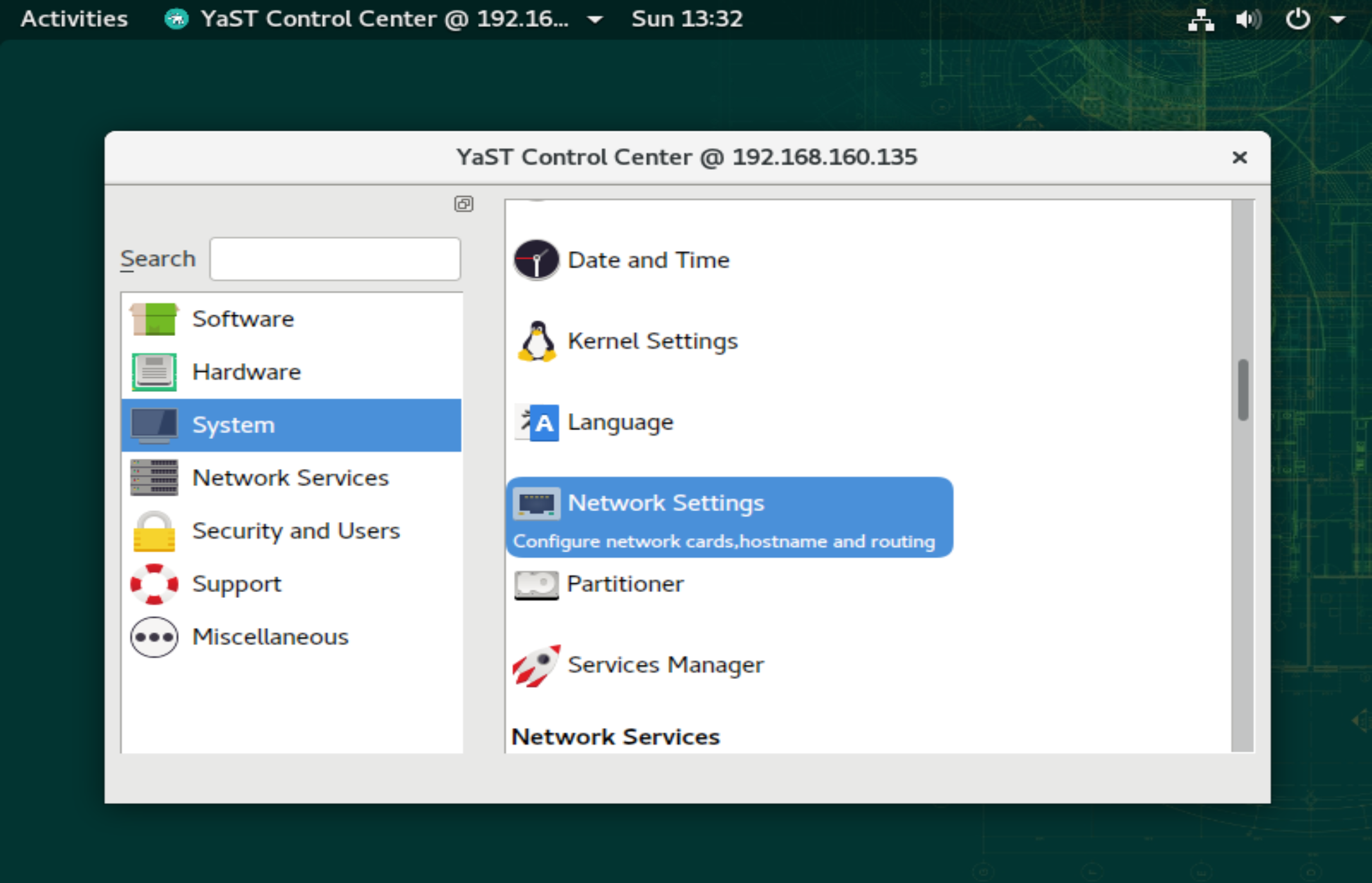Open the clock and calendar in top bar
The height and width of the screenshot is (883, 1372).
(686, 19)
